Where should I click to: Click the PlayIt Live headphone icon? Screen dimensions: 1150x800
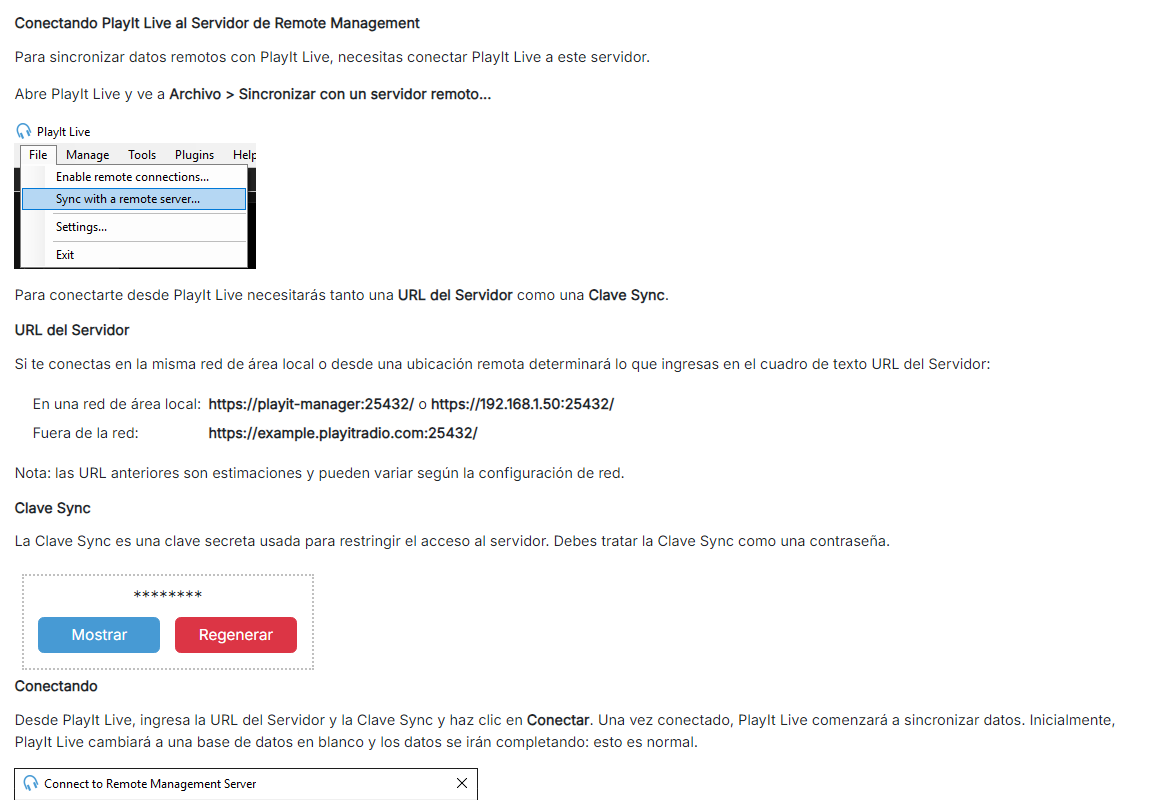pyautogui.click(x=23, y=131)
